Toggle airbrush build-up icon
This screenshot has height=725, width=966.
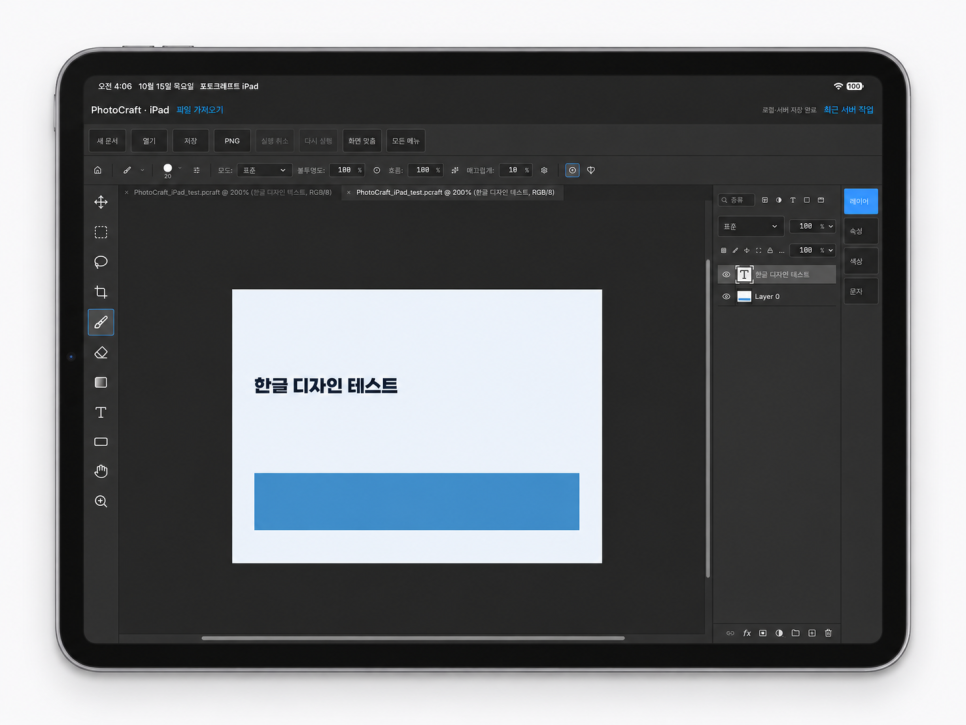(455, 170)
